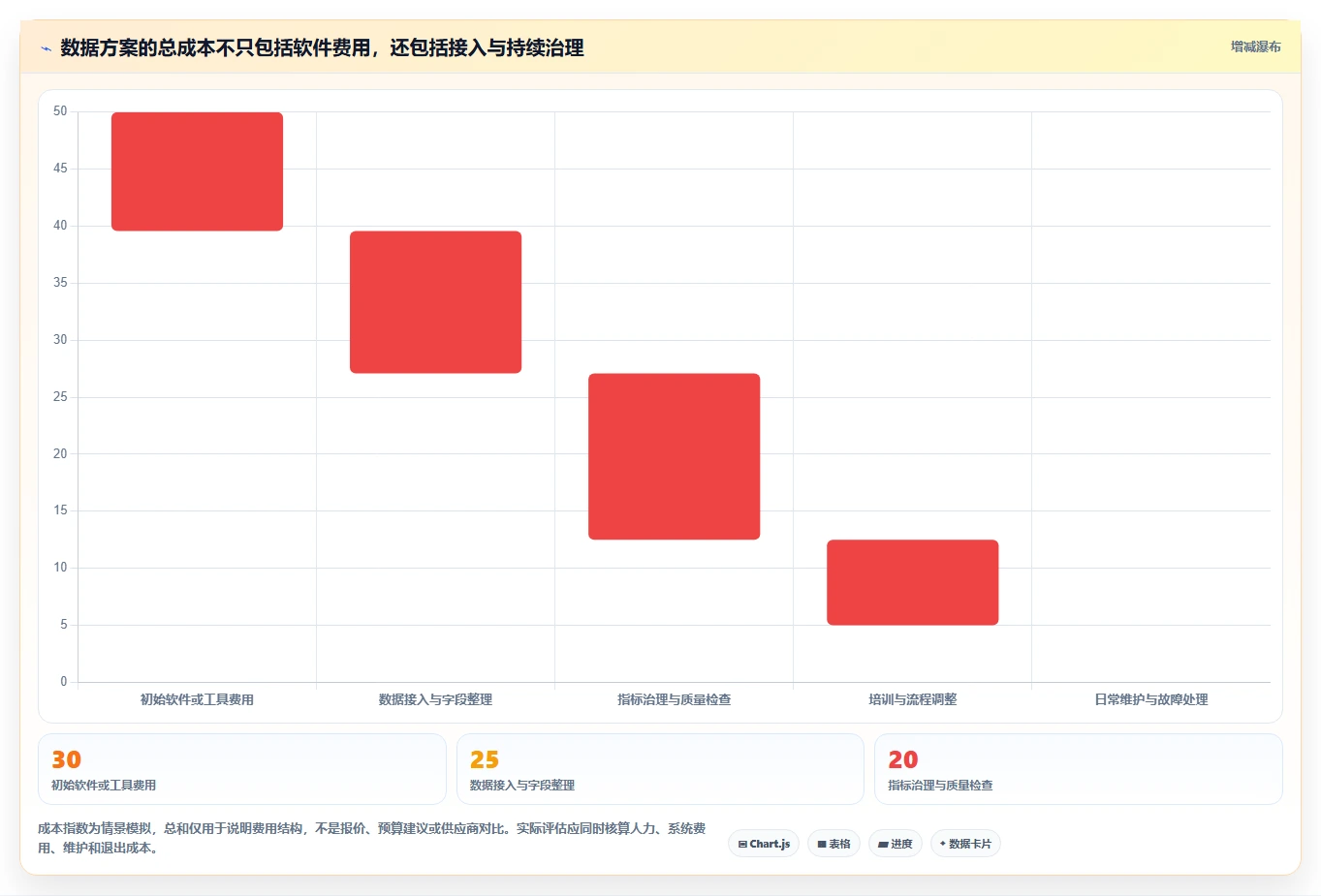
Task: Click the 数据接入与字段整理 axis label
Action: (435, 699)
